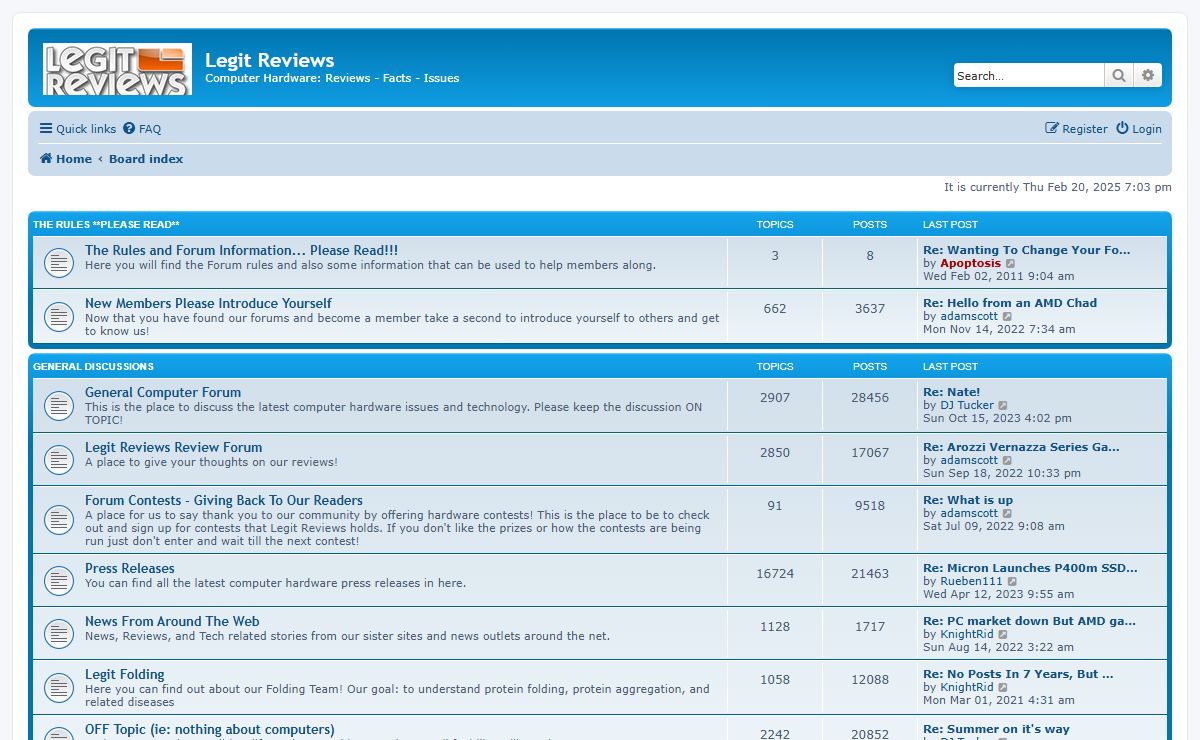This screenshot has width=1200, height=740.
Task: Open the Press Releases forum
Action: coord(130,568)
